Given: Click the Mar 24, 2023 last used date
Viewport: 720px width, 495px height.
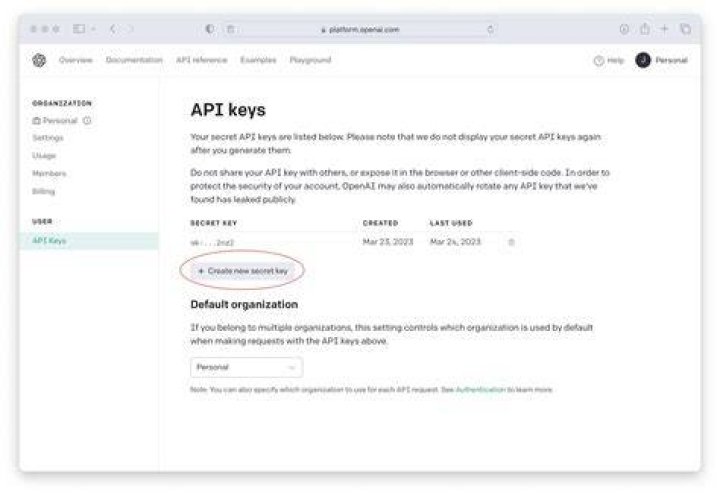Looking at the screenshot, I should tap(455, 242).
